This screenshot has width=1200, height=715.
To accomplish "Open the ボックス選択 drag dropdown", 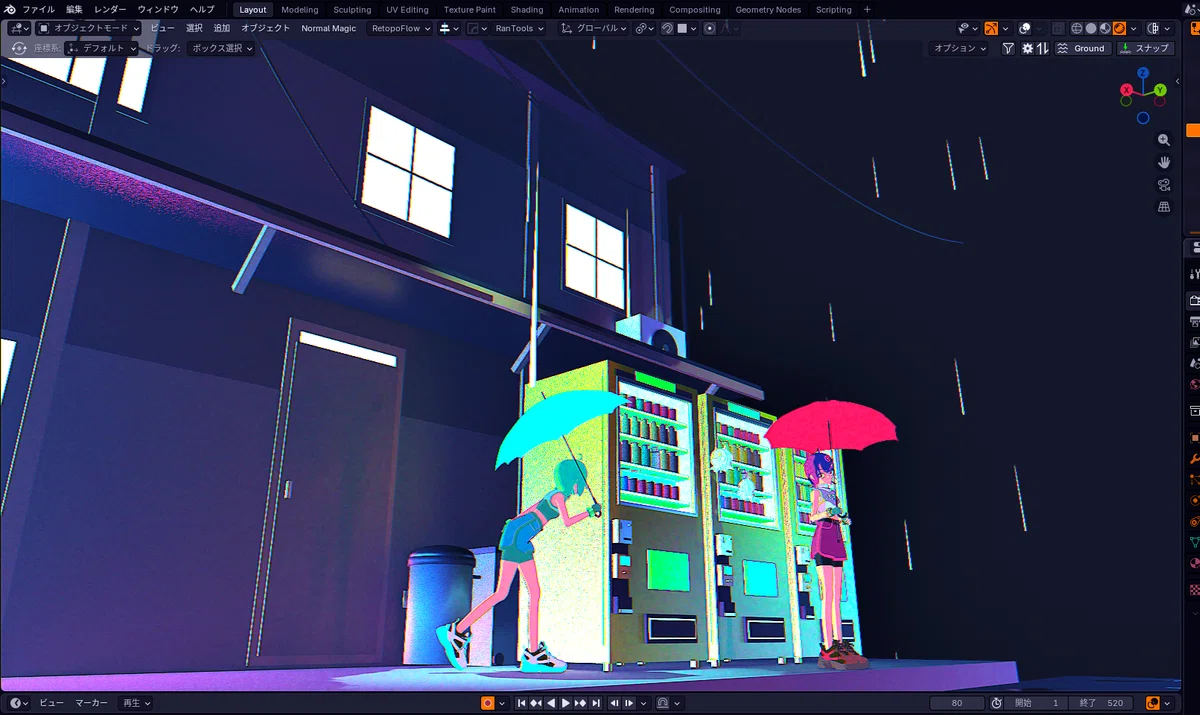I will pos(221,48).
